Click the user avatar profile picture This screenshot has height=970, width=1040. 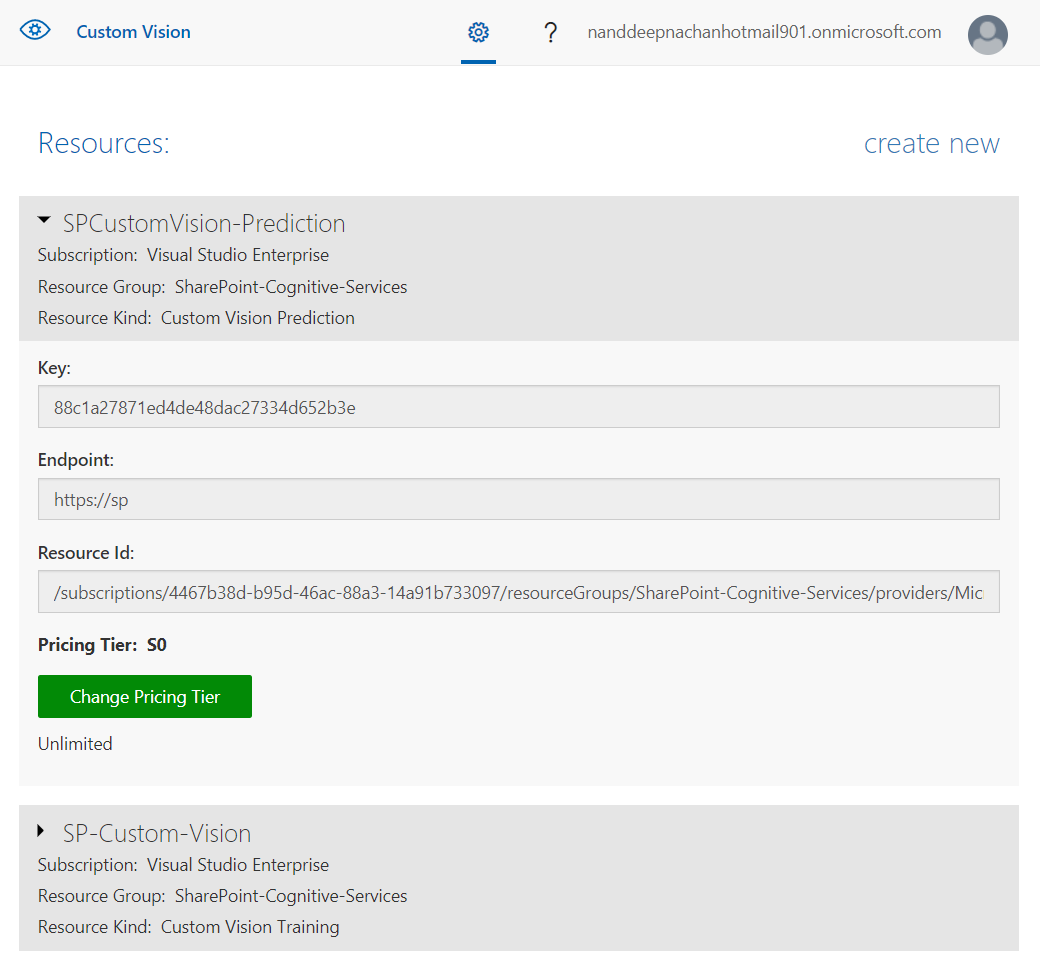[x=987, y=34]
